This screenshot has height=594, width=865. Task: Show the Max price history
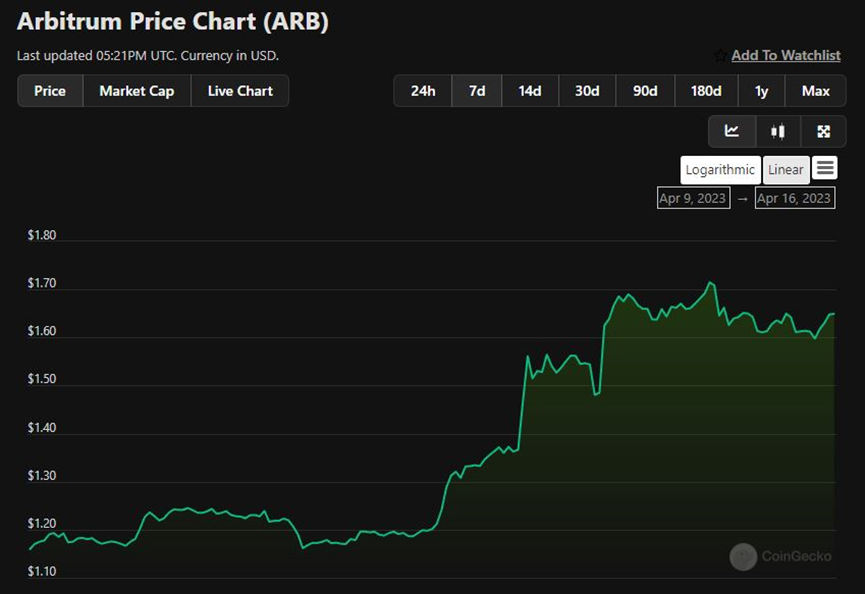(815, 91)
